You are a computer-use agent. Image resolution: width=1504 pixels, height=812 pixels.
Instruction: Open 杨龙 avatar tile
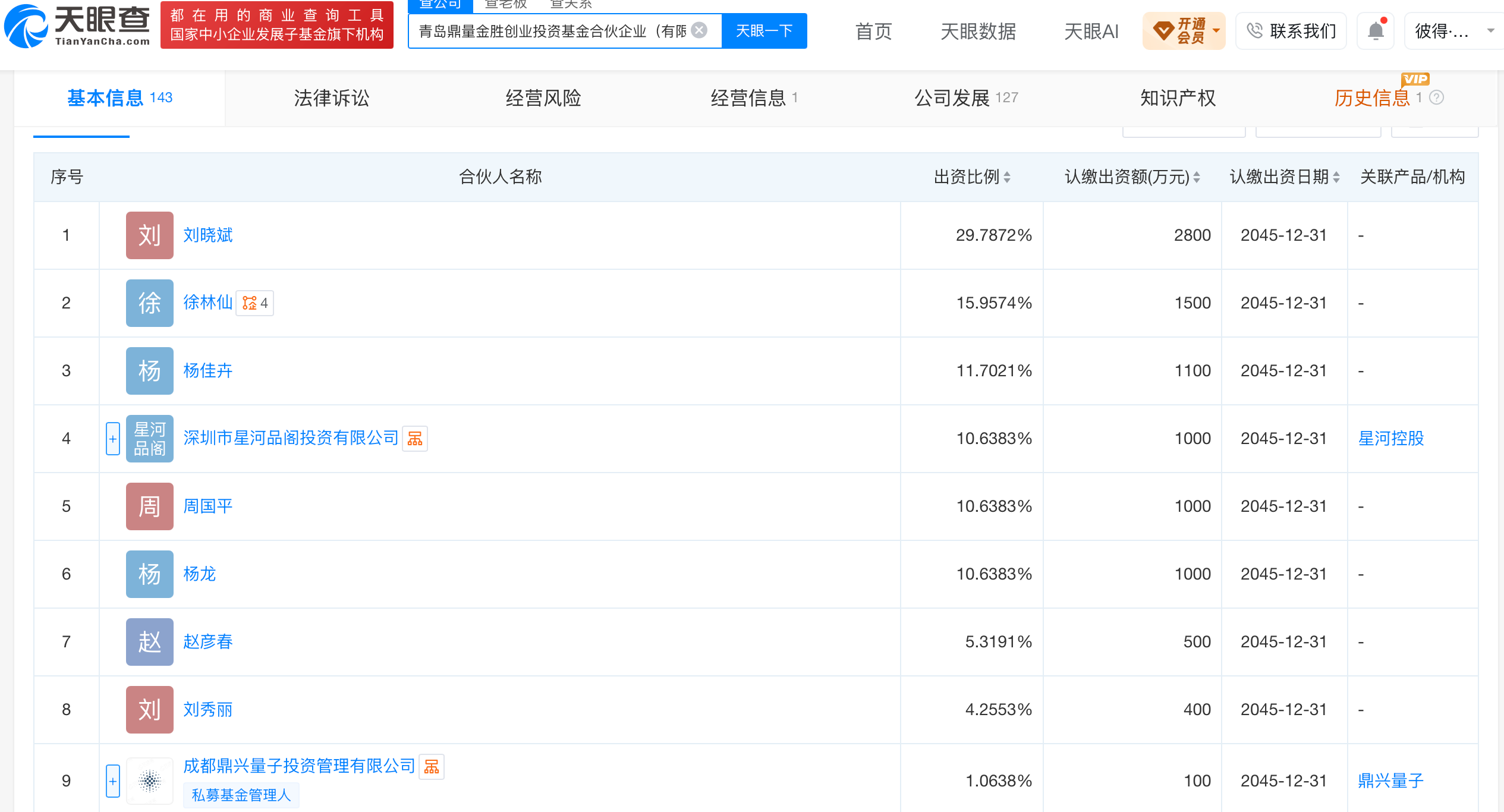click(x=150, y=574)
